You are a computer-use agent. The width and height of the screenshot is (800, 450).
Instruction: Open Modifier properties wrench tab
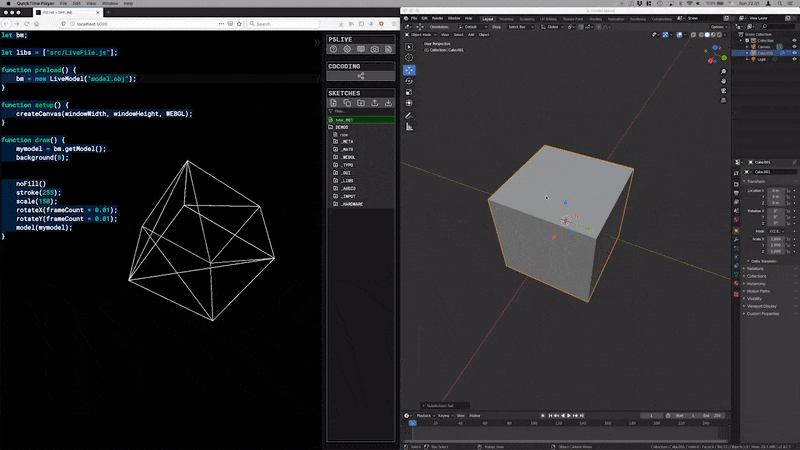pos(736,239)
